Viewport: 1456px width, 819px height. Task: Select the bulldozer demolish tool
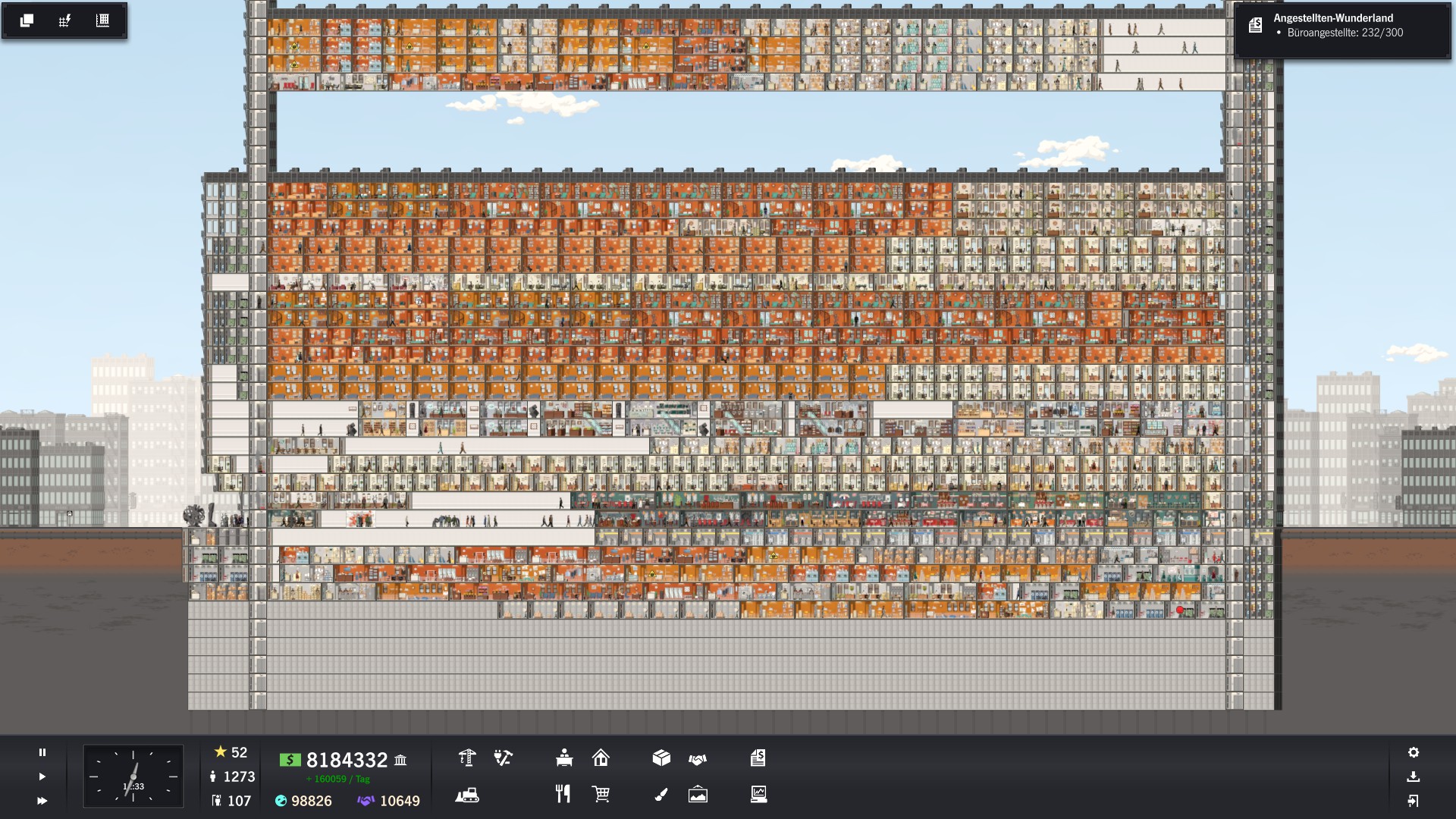tap(467, 795)
